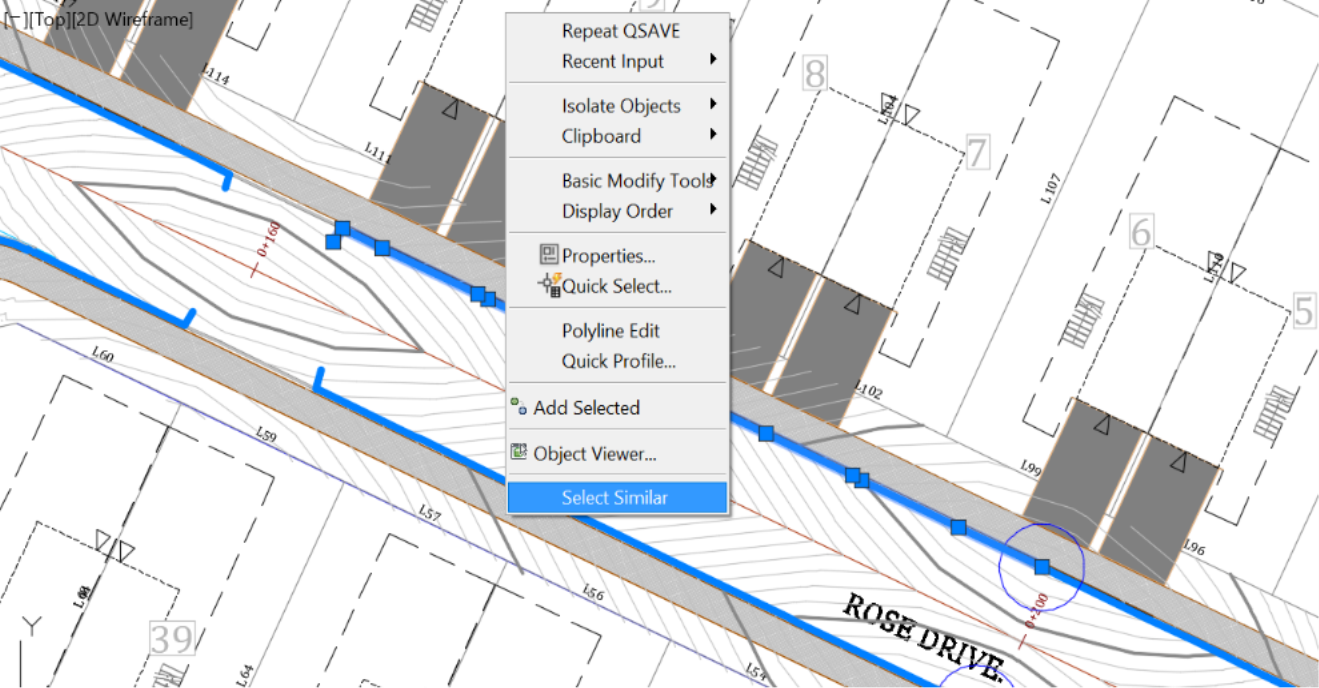
Task: Click lot number 39 label
Action: click(x=170, y=638)
